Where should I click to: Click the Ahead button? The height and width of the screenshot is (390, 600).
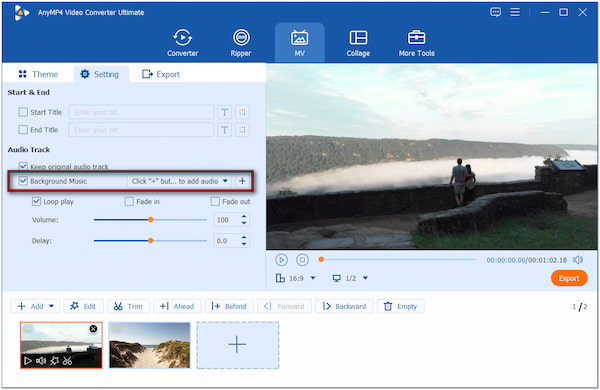177,306
